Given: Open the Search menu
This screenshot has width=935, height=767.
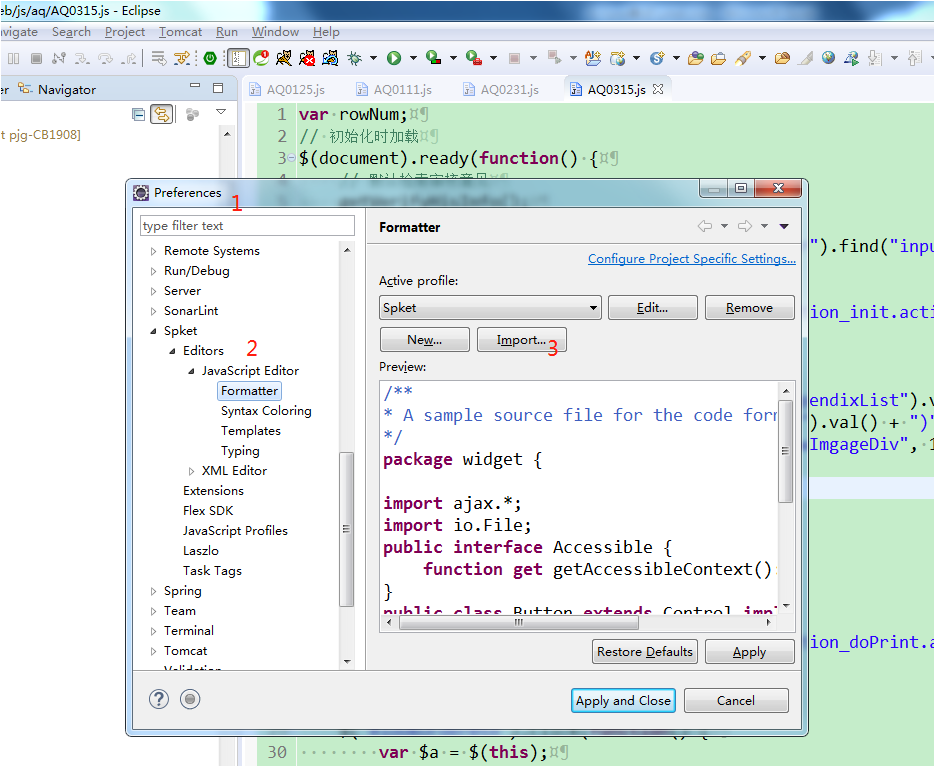Looking at the screenshot, I should (72, 32).
